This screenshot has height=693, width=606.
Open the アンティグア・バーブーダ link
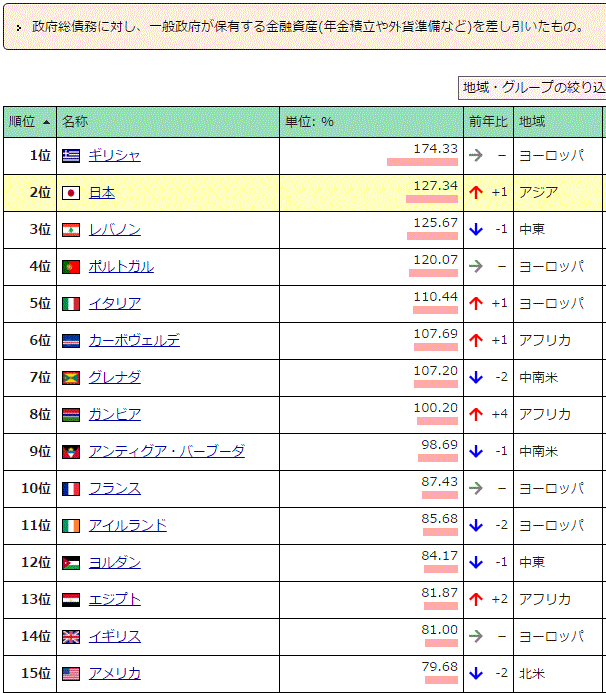pos(167,452)
